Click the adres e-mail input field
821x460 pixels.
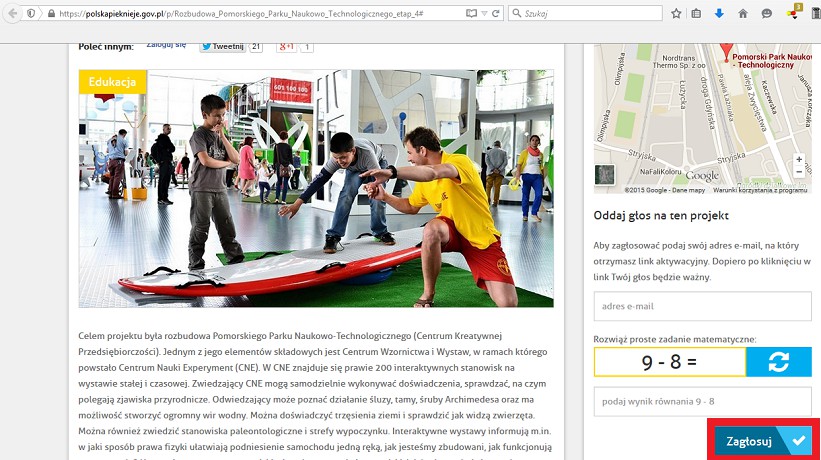click(701, 306)
